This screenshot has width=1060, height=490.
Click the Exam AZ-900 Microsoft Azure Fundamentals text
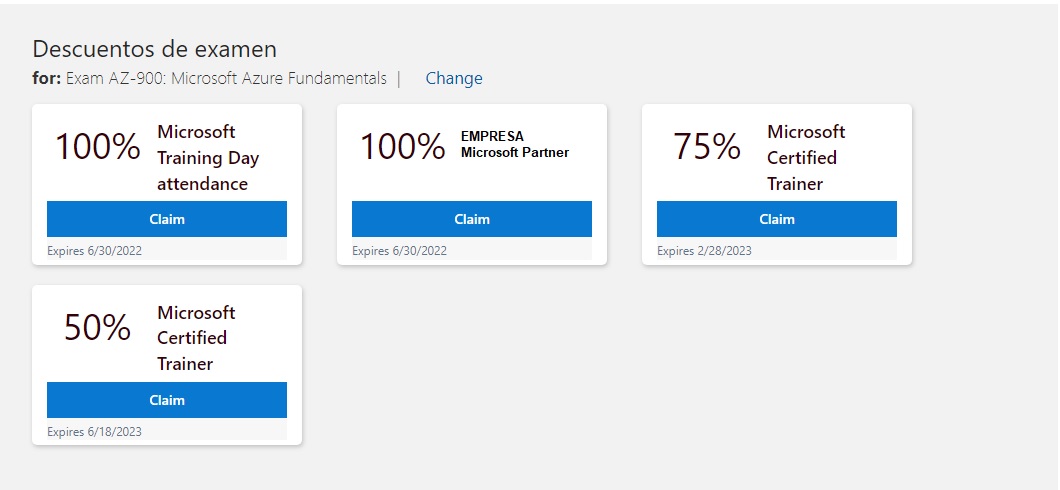coord(226,78)
